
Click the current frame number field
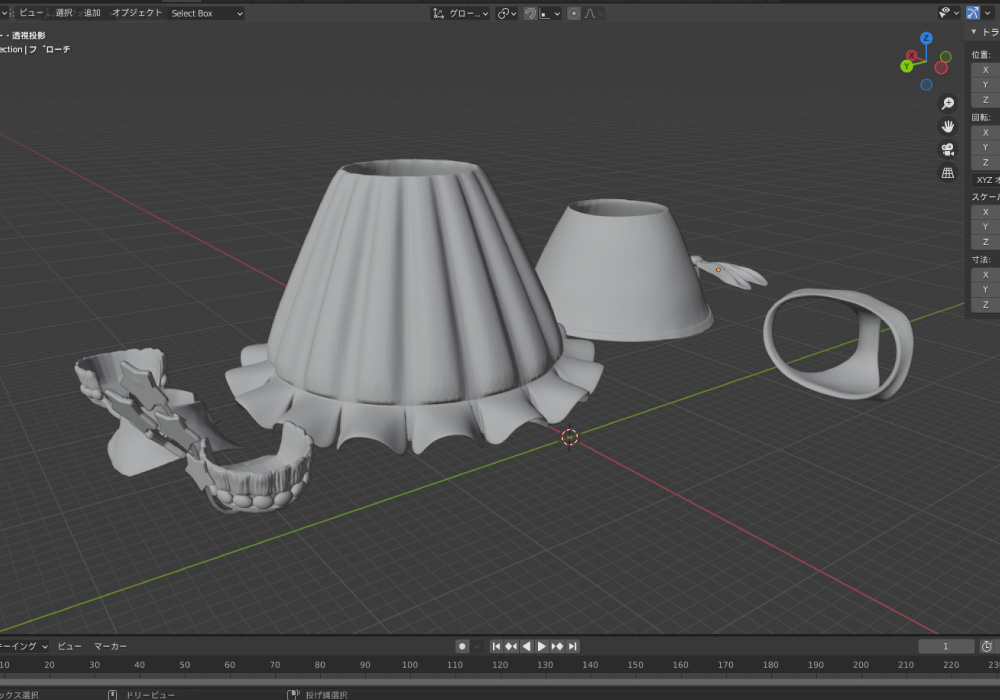[946, 646]
